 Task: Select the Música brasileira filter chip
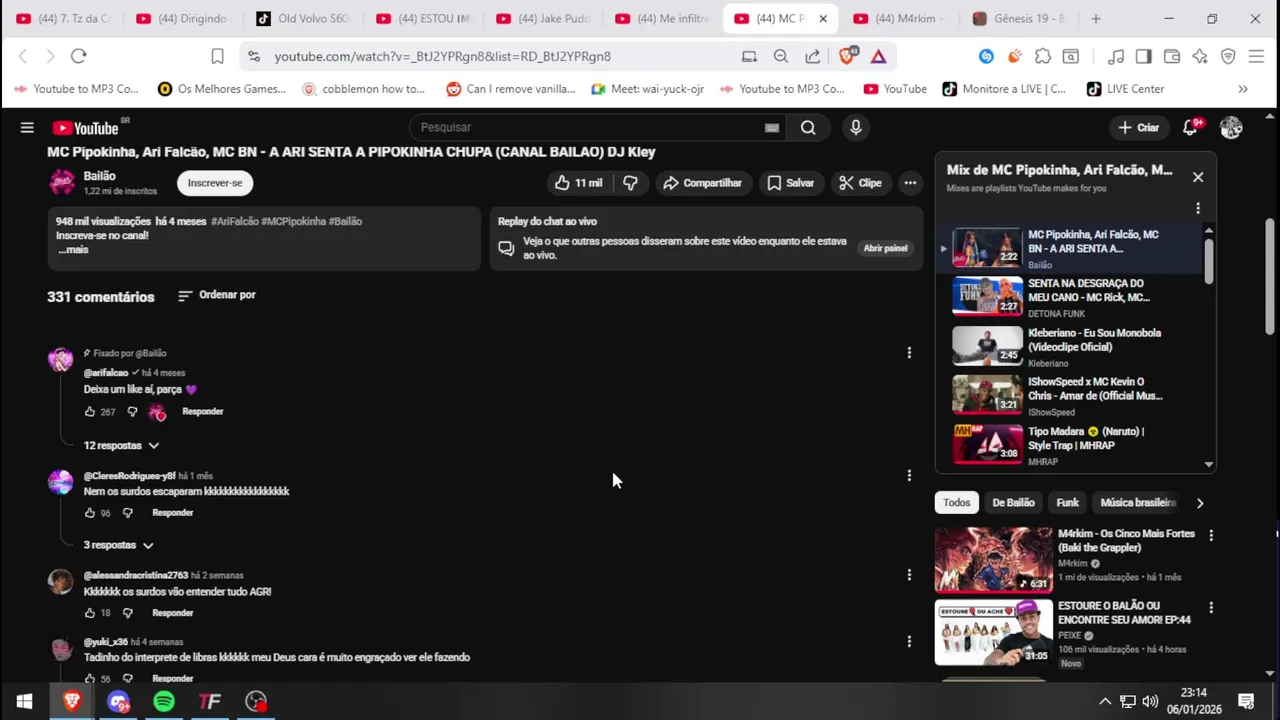(x=1138, y=503)
